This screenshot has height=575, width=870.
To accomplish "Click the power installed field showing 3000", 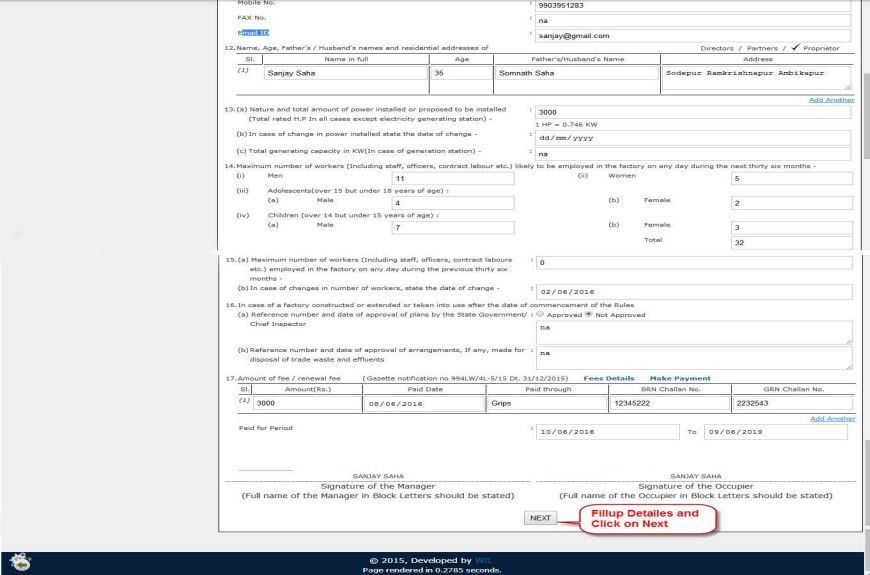I will [692, 112].
